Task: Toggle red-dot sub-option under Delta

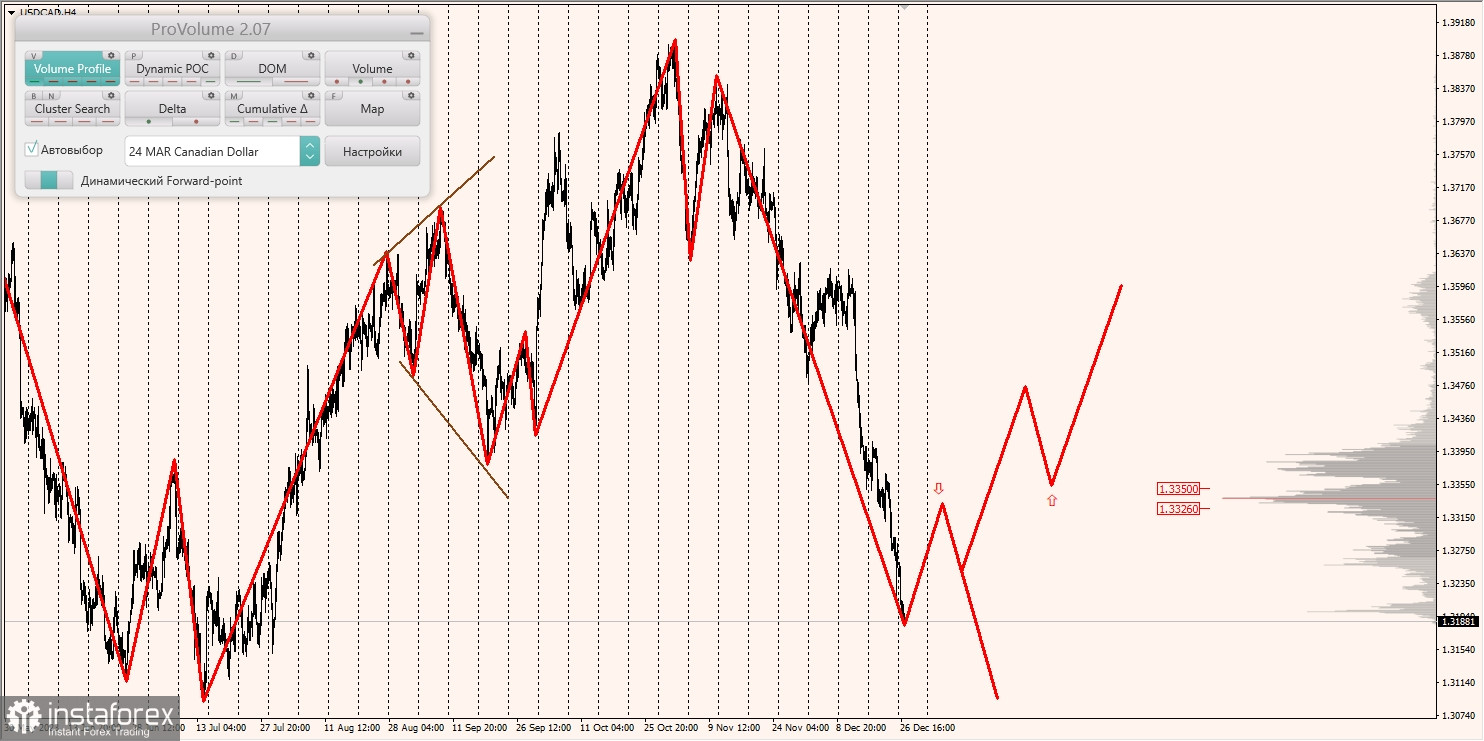Action: 196,122
